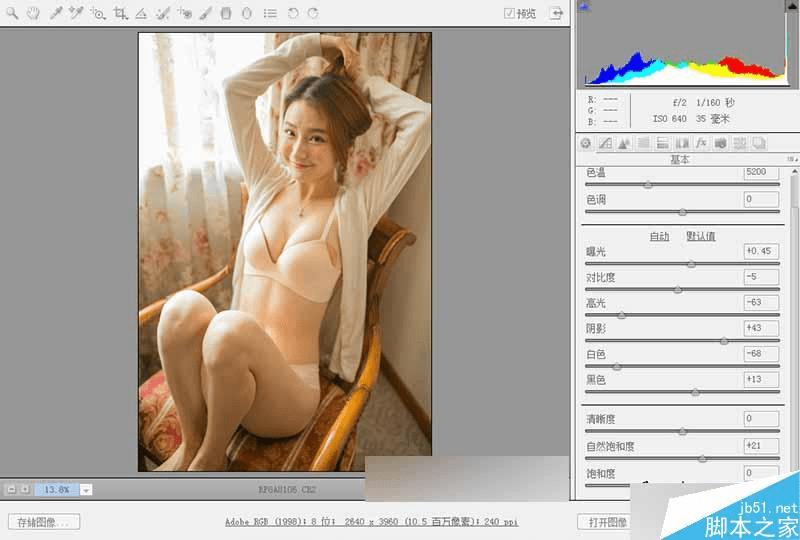Toggle shadow clipping warning in histogram
800x540 pixels.
click(x=584, y=6)
